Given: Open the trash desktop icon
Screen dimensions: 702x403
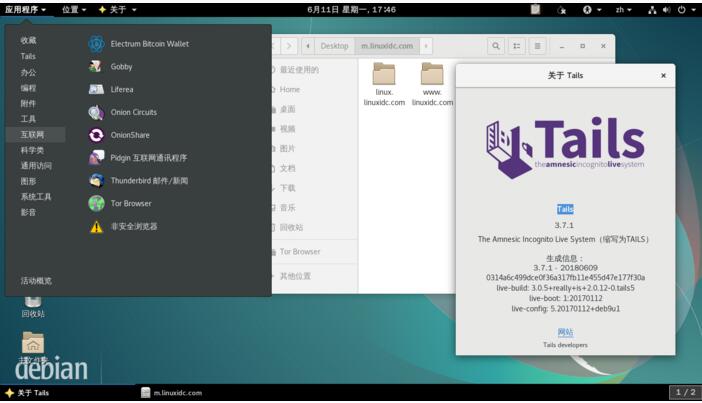Looking at the screenshot, I should click(33, 308).
